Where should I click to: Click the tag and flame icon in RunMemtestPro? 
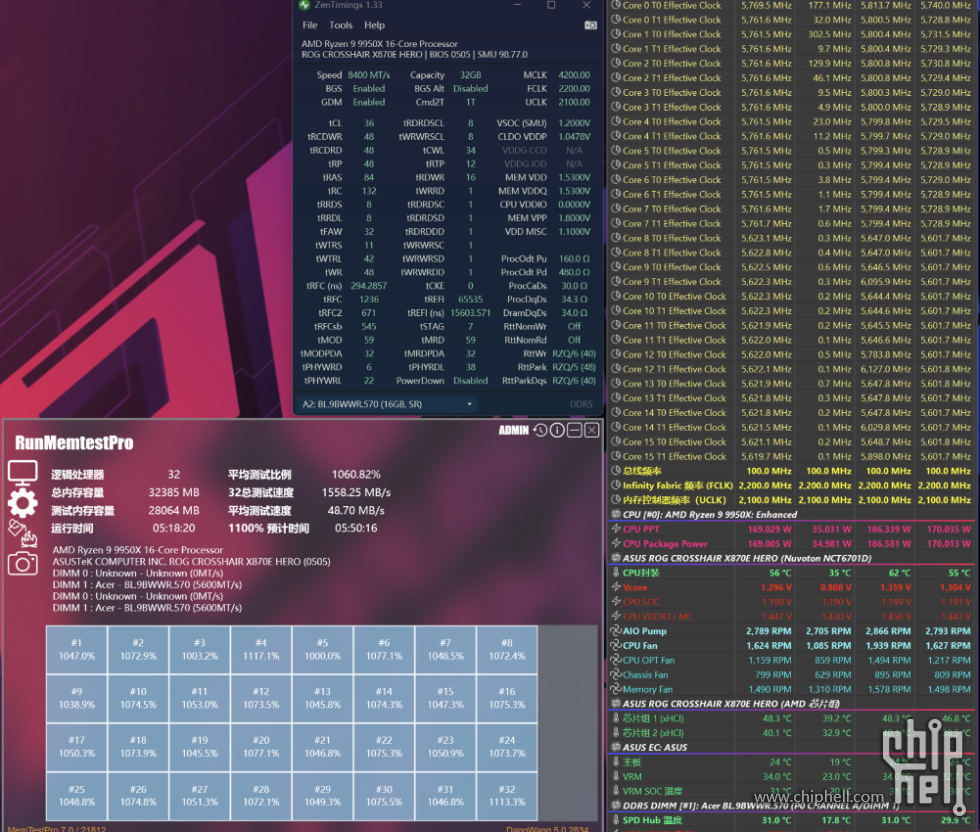22,533
